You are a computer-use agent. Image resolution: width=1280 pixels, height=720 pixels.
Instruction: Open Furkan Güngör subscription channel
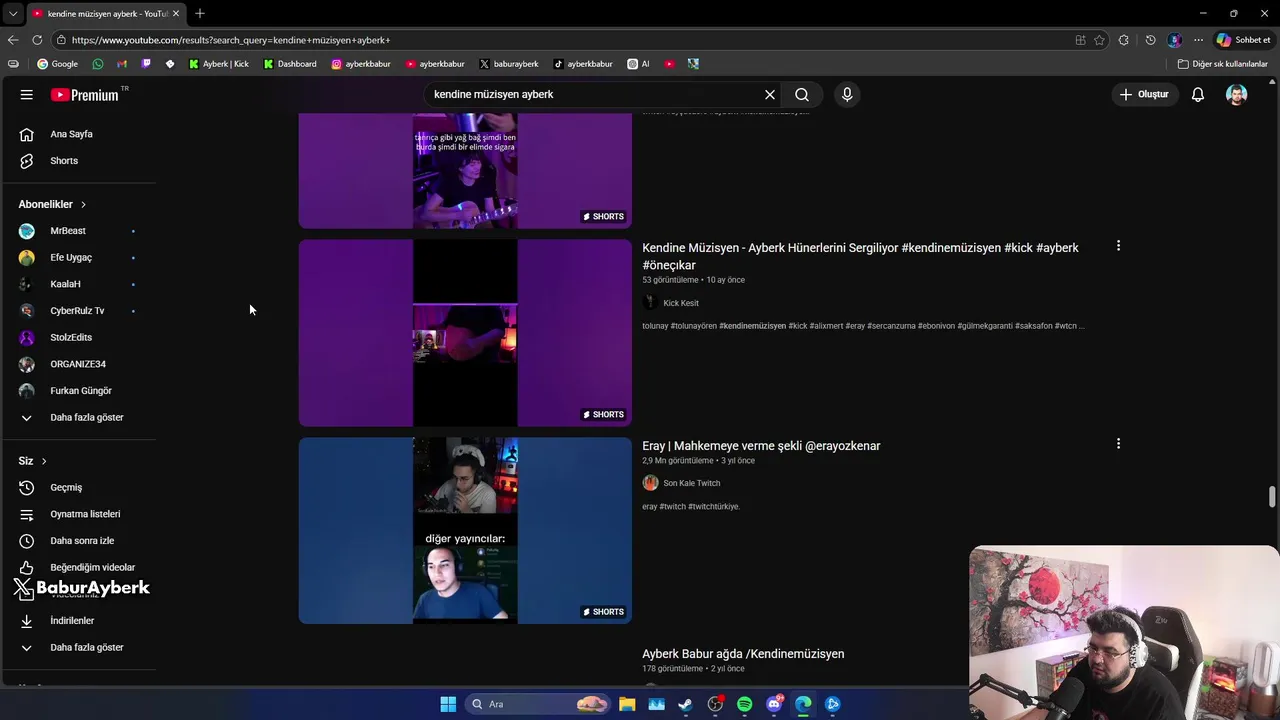click(x=79, y=391)
